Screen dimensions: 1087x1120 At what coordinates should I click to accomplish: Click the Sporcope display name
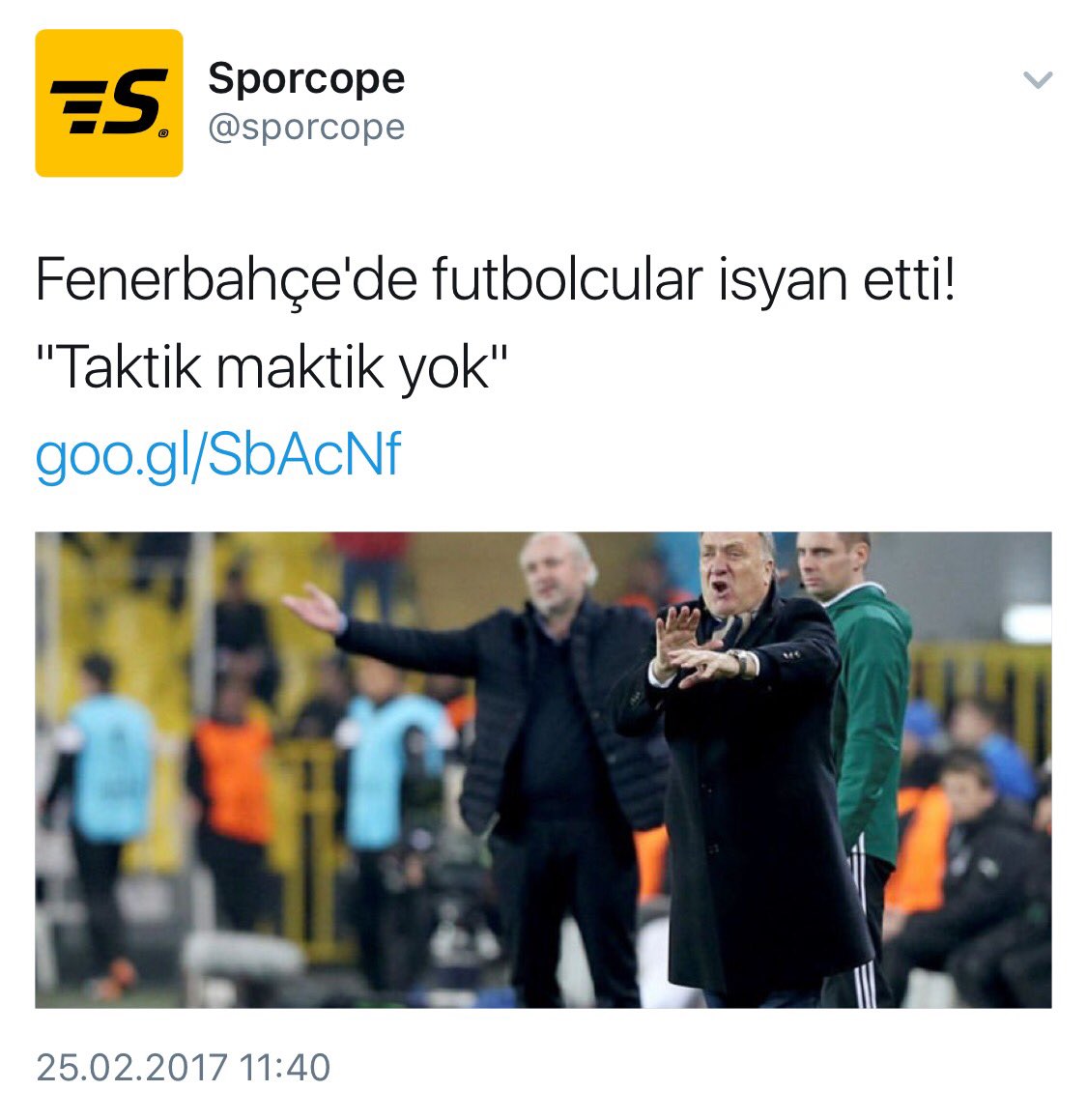tap(306, 78)
